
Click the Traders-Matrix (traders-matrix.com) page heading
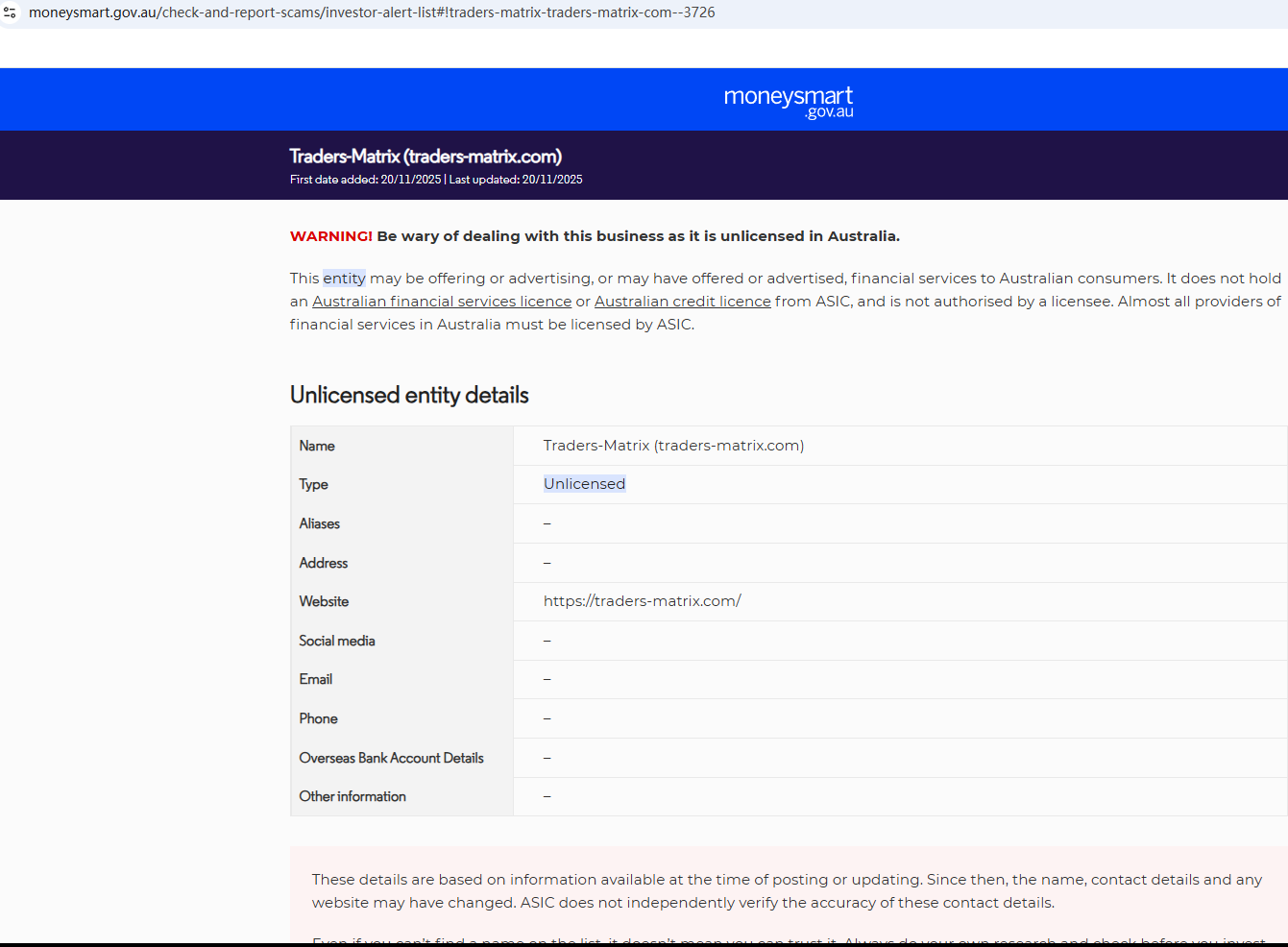coord(425,157)
